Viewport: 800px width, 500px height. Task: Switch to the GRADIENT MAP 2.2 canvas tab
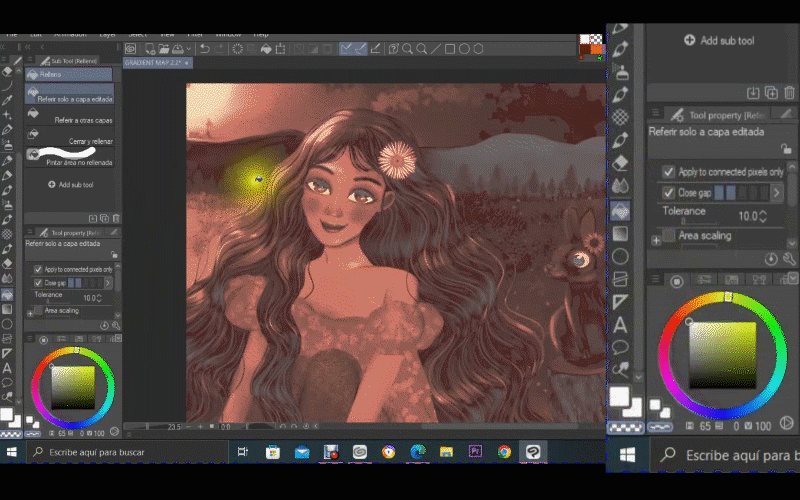pos(155,63)
